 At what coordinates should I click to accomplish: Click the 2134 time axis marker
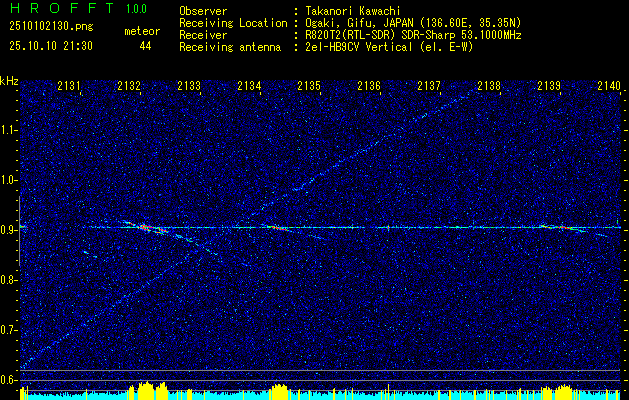[249, 85]
